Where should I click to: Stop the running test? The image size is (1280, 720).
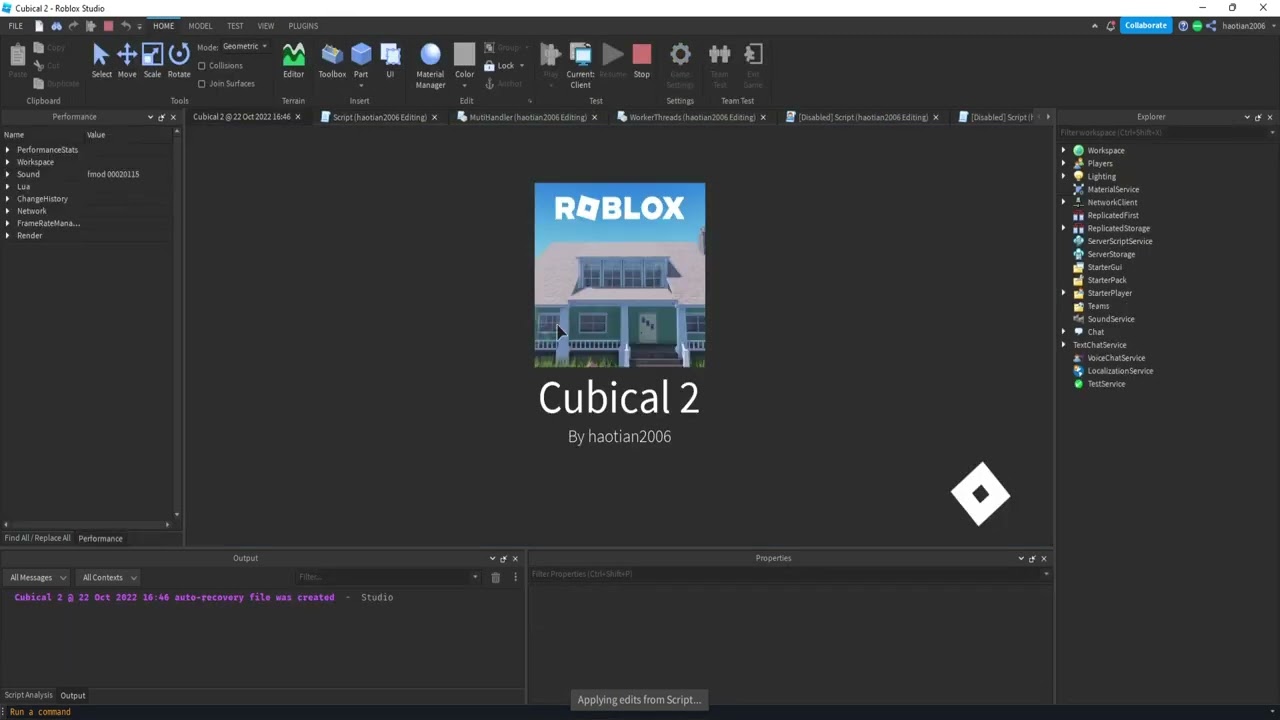click(x=642, y=61)
